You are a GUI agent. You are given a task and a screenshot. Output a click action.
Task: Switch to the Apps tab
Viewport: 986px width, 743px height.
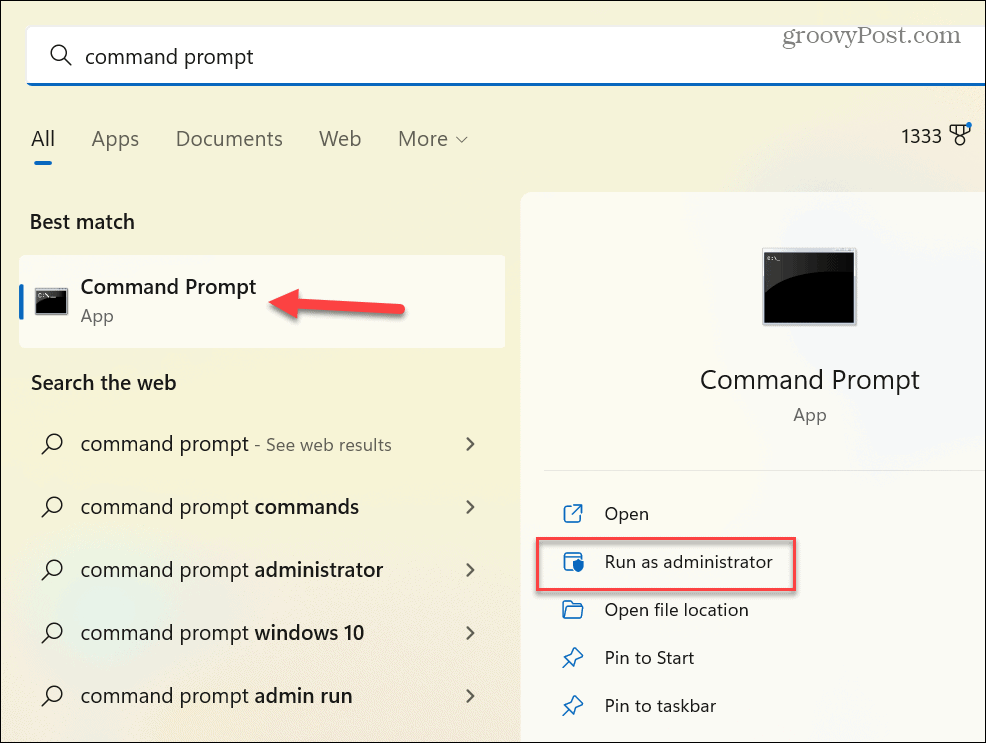click(114, 139)
